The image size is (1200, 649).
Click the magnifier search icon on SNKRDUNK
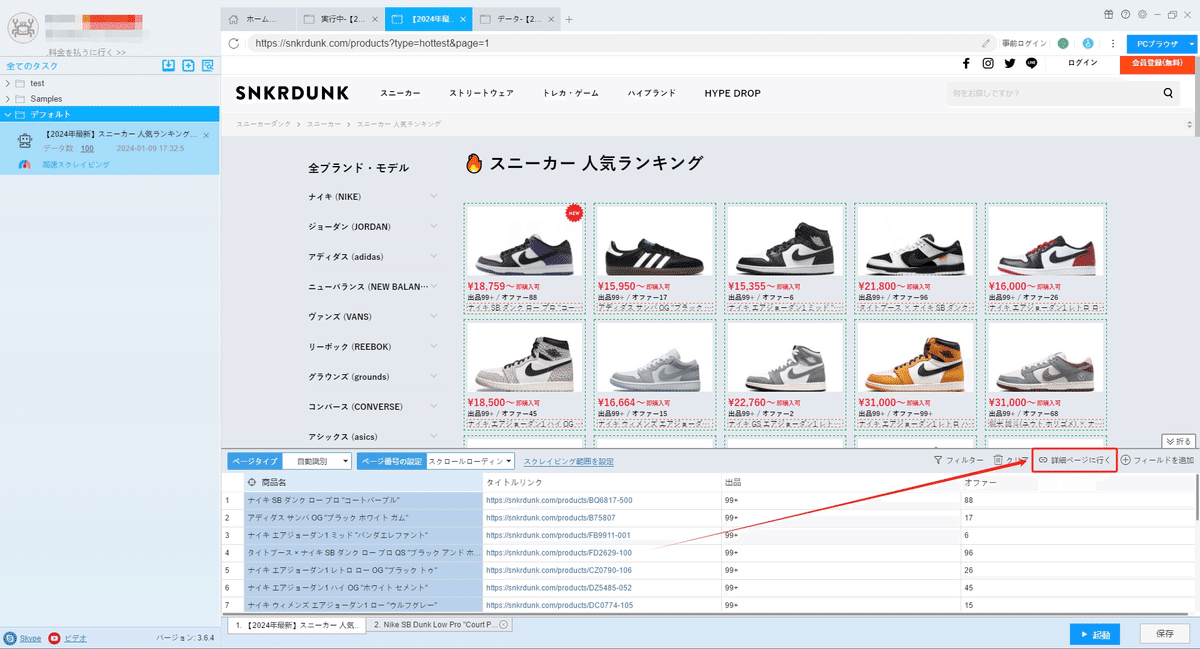1169,93
